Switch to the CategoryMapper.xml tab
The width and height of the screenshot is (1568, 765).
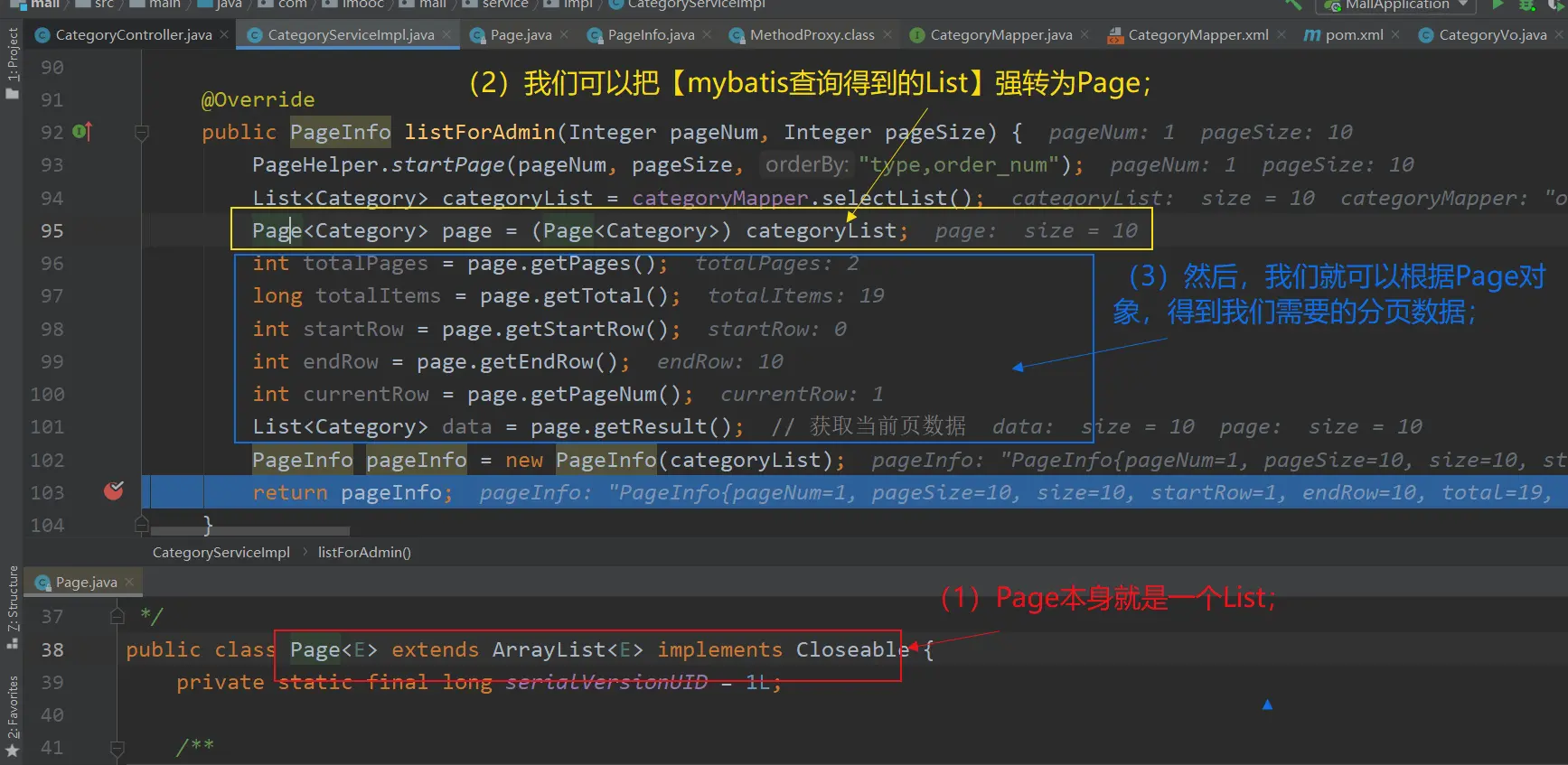pyautogui.click(x=1198, y=35)
